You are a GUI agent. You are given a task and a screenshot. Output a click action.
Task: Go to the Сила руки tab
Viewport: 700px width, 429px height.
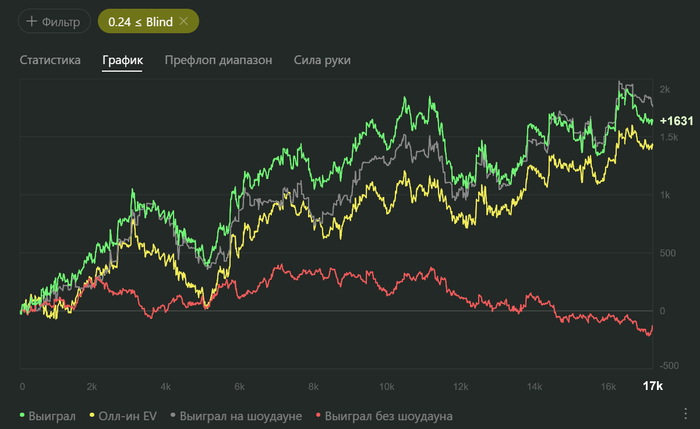tap(322, 60)
